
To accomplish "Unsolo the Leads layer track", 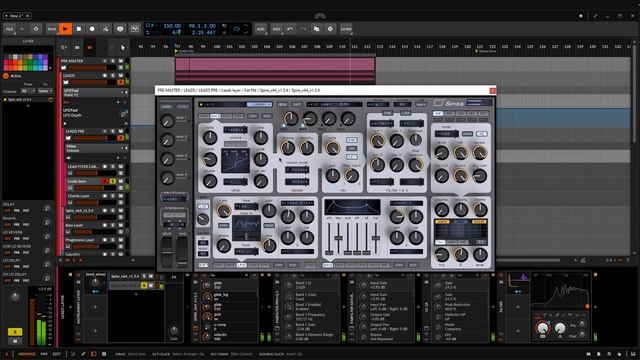I will click(x=113, y=181).
